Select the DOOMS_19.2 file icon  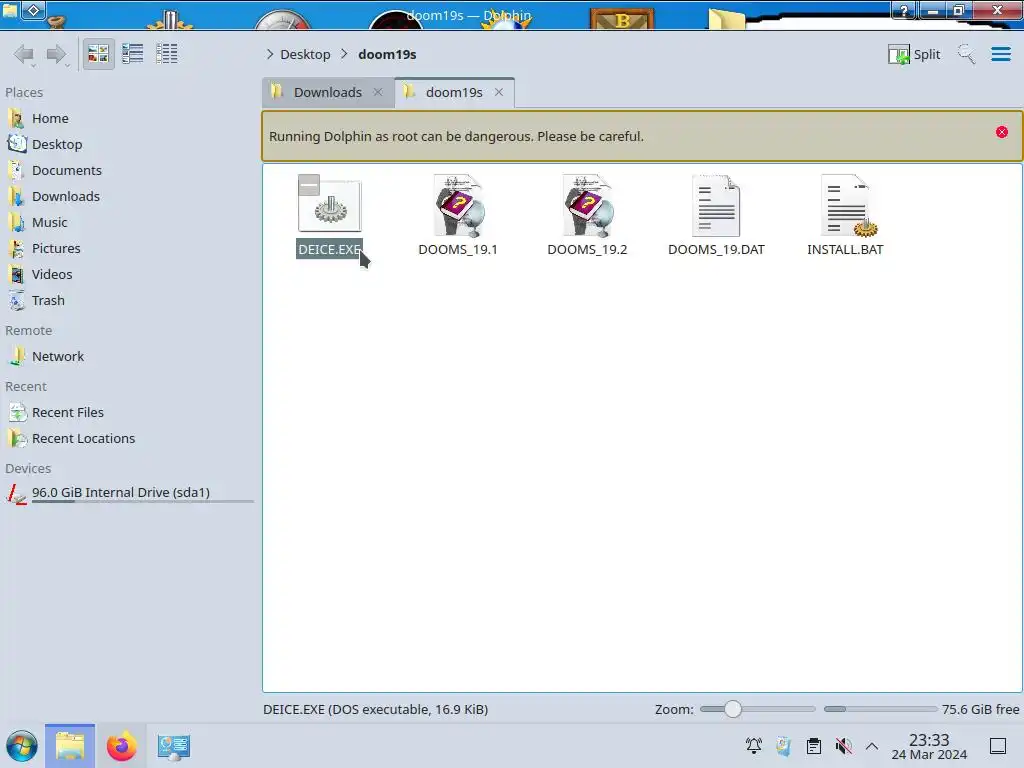[x=587, y=205]
